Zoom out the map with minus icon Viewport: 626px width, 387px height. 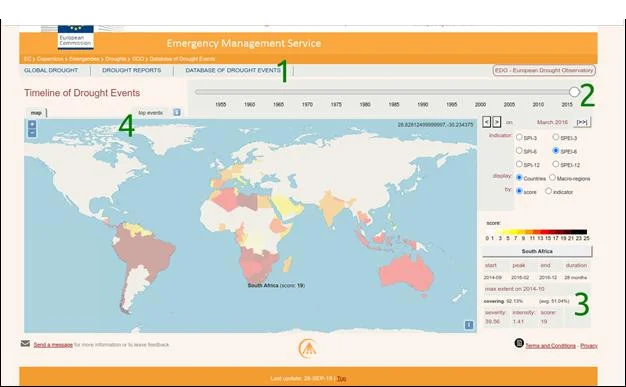click(x=32, y=133)
